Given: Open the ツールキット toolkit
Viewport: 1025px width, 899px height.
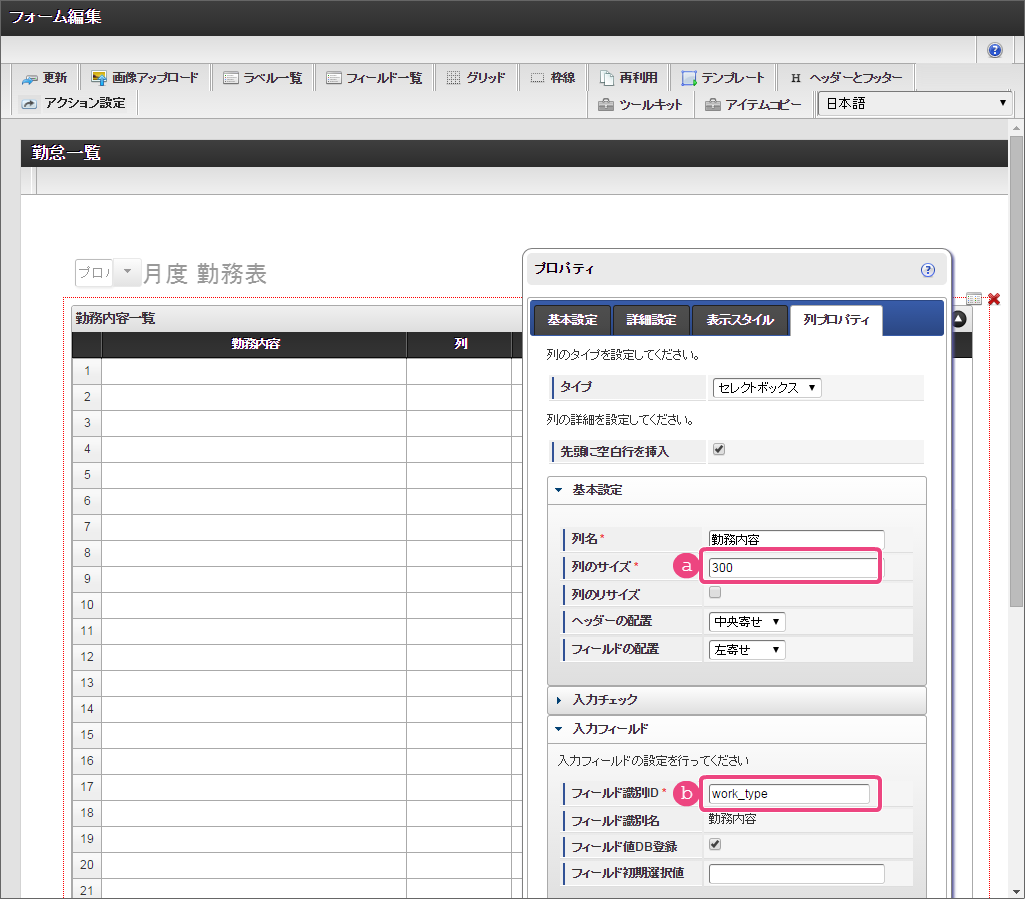Looking at the screenshot, I should coord(640,104).
